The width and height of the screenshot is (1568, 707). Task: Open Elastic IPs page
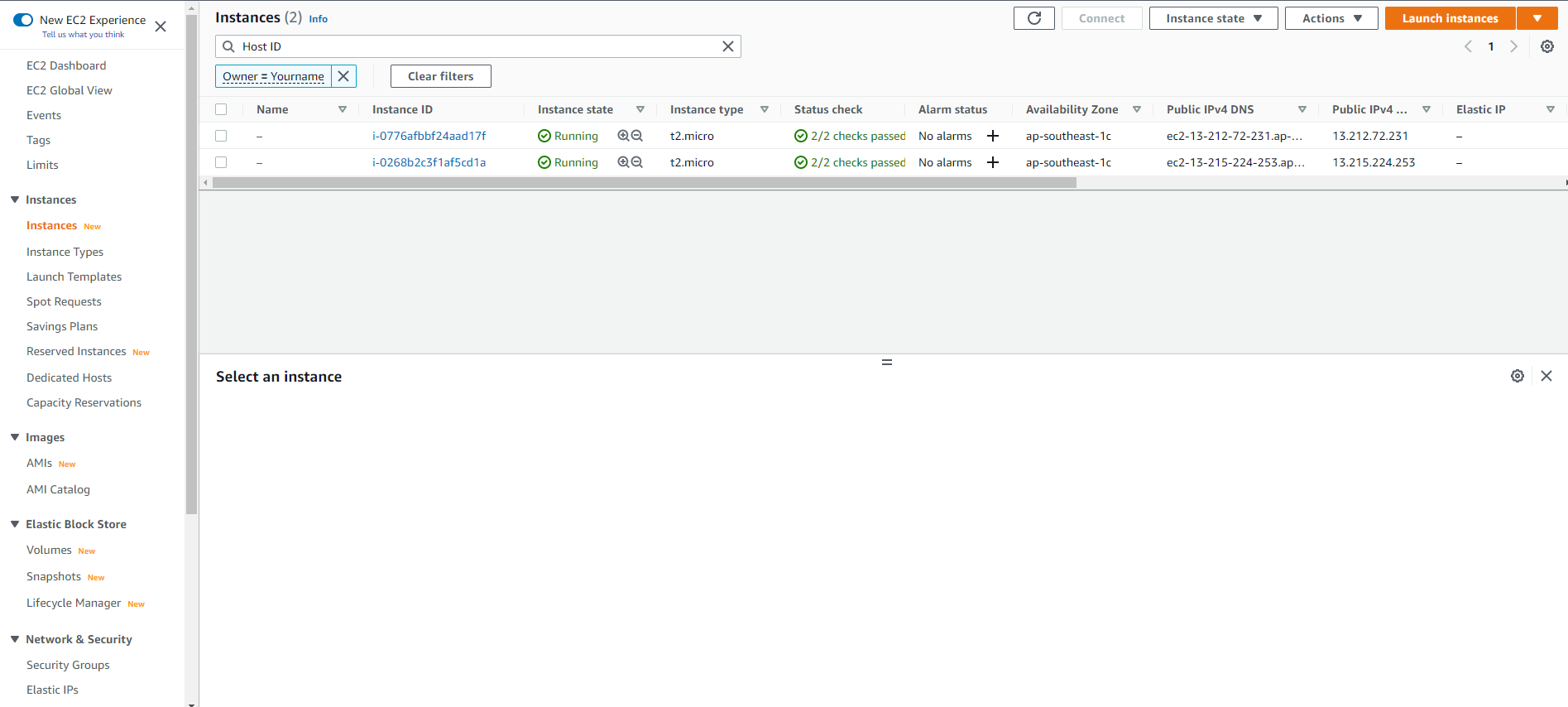(52, 690)
